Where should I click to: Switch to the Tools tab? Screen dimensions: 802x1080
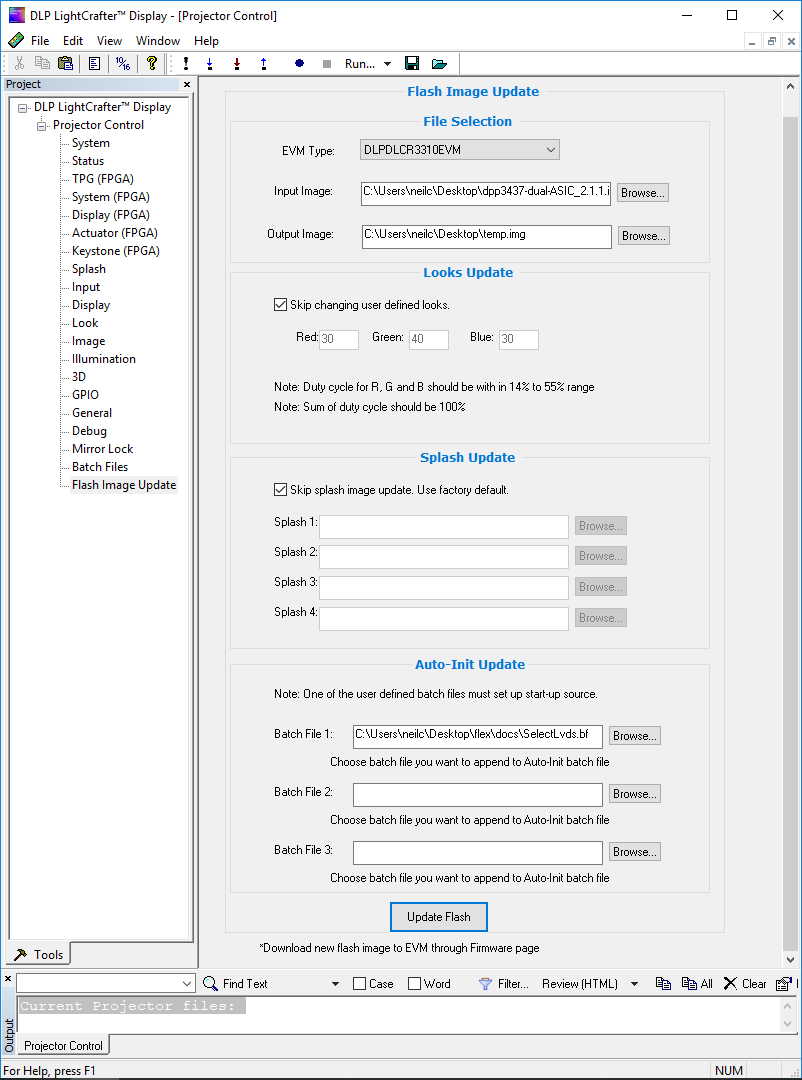click(x=39, y=954)
